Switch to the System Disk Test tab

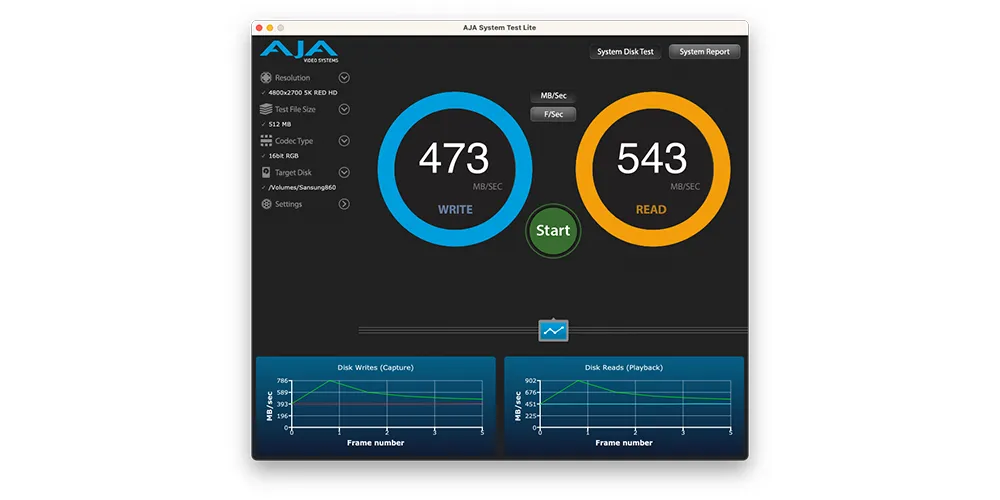click(x=625, y=52)
